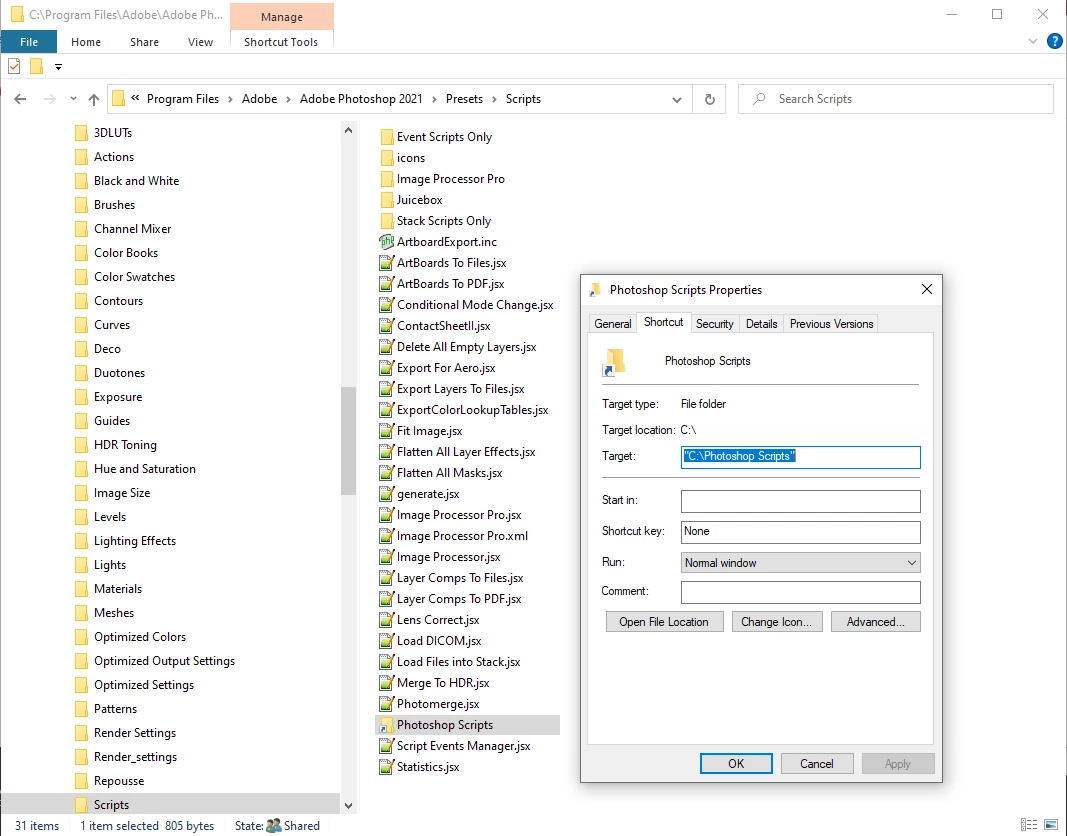Click the Load DICOM.jsx script icon
This screenshot has height=836, width=1067.
[x=386, y=641]
